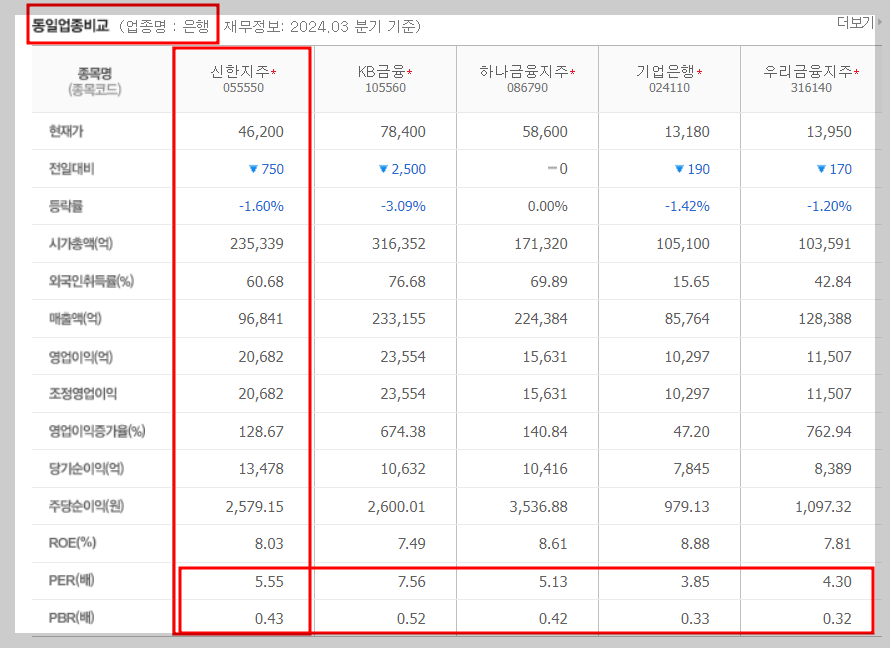
Task: Click the ROE(%) row label
Action: [72, 544]
